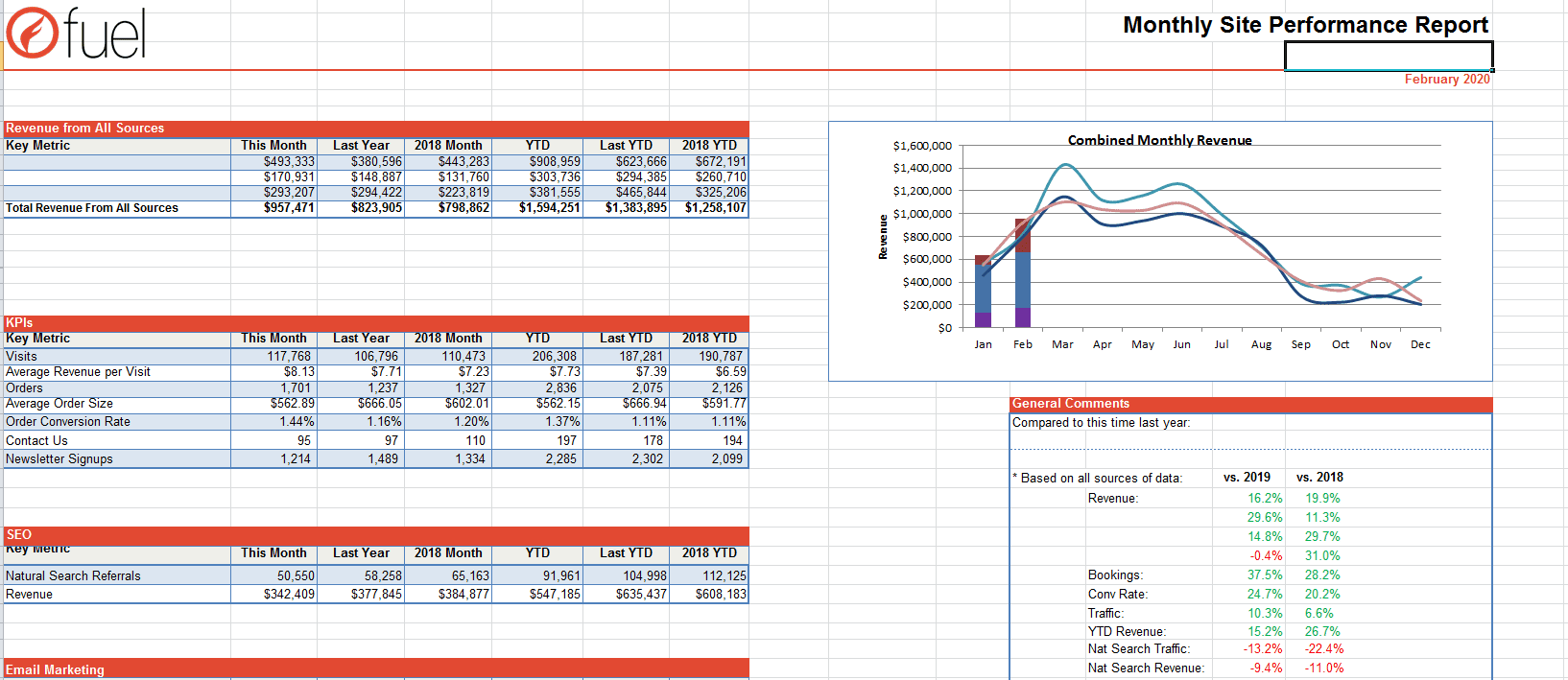The width and height of the screenshot is (1568, 680).
Task: Click the Last Year header in SEO table
Action: pos(361,553)
